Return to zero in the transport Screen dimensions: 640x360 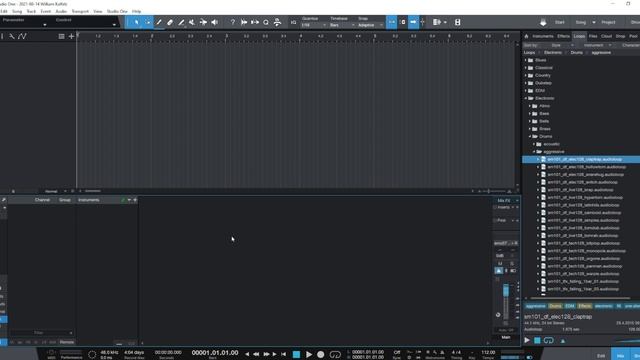pyautogui.click(x=283, y=354)
